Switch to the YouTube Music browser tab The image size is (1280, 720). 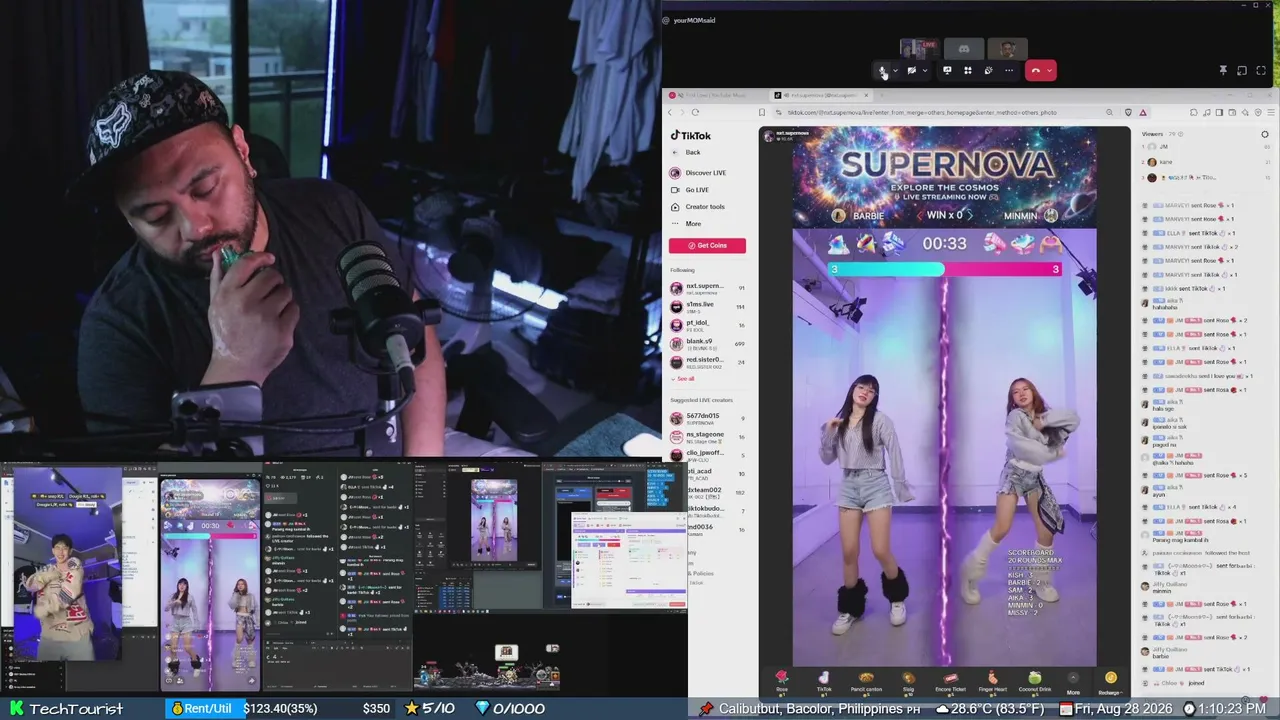click(x=712, y=95)
